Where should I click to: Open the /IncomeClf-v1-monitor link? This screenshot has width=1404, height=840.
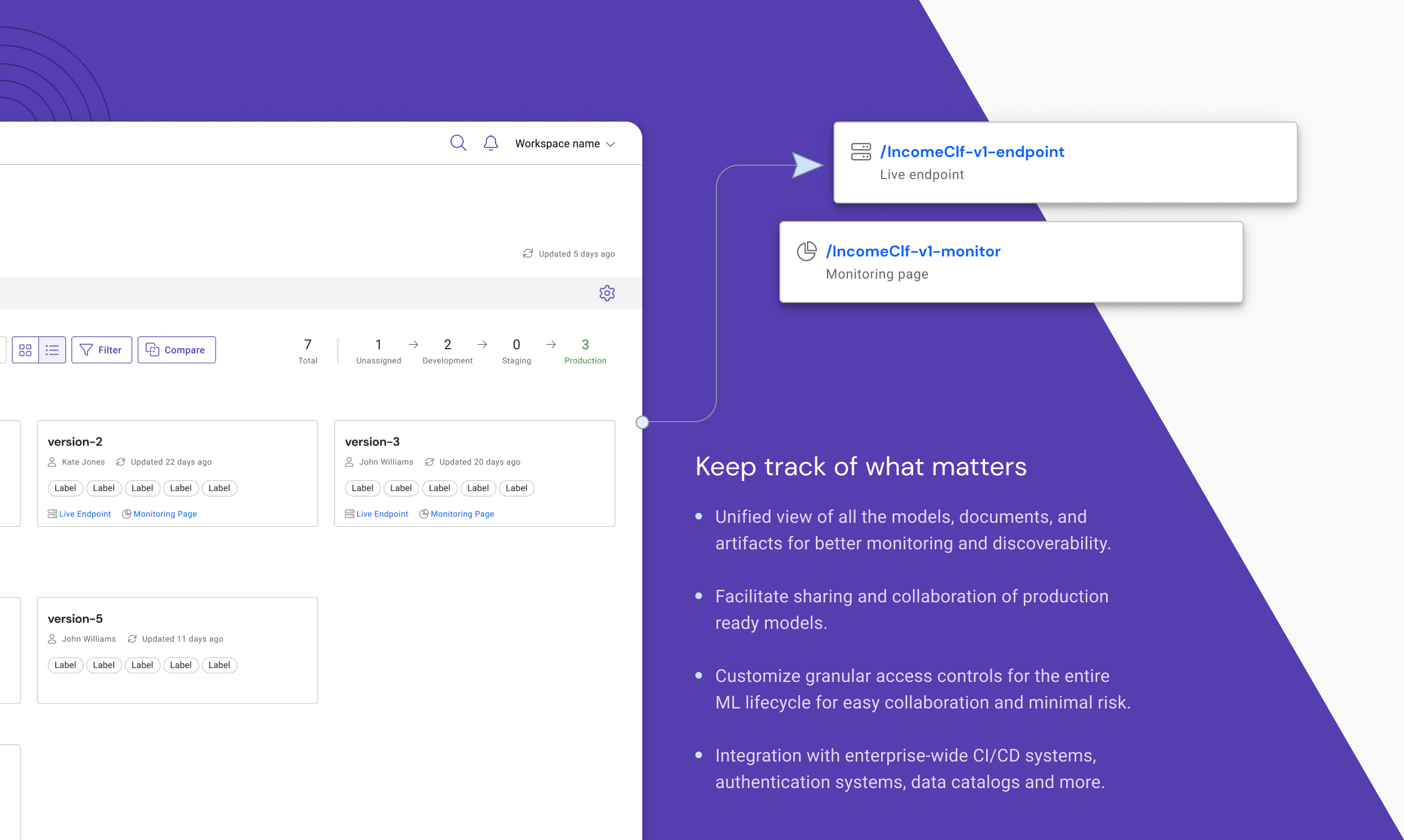(x=913, y=251)
